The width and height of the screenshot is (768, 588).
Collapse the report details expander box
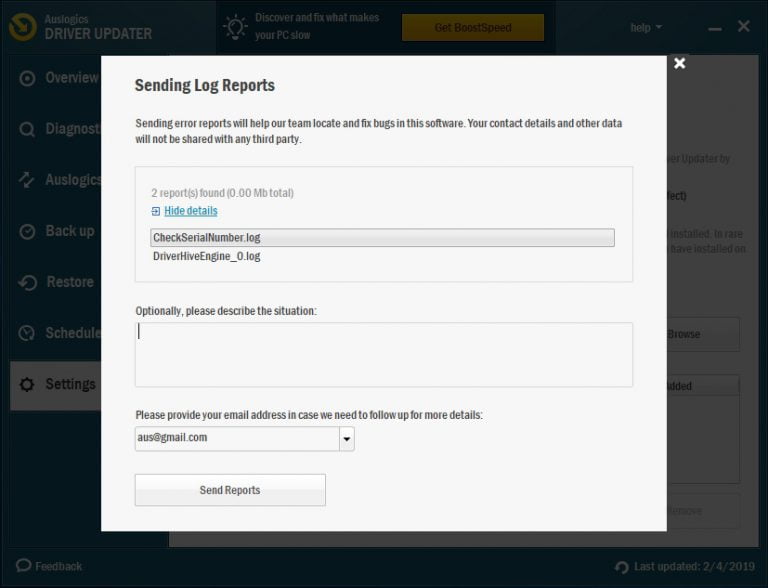point(155,211)
